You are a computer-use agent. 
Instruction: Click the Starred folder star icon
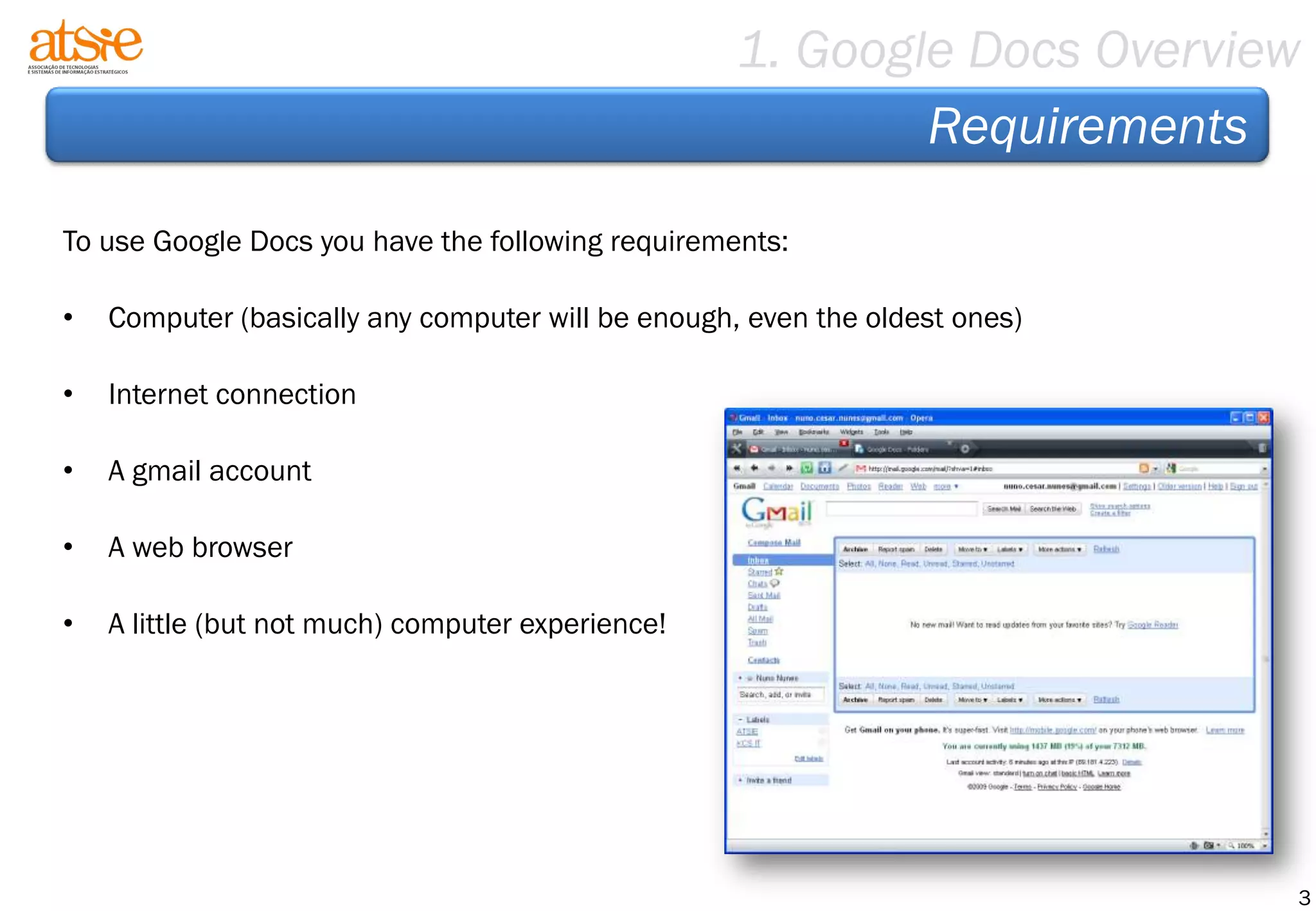coord(779,571)
